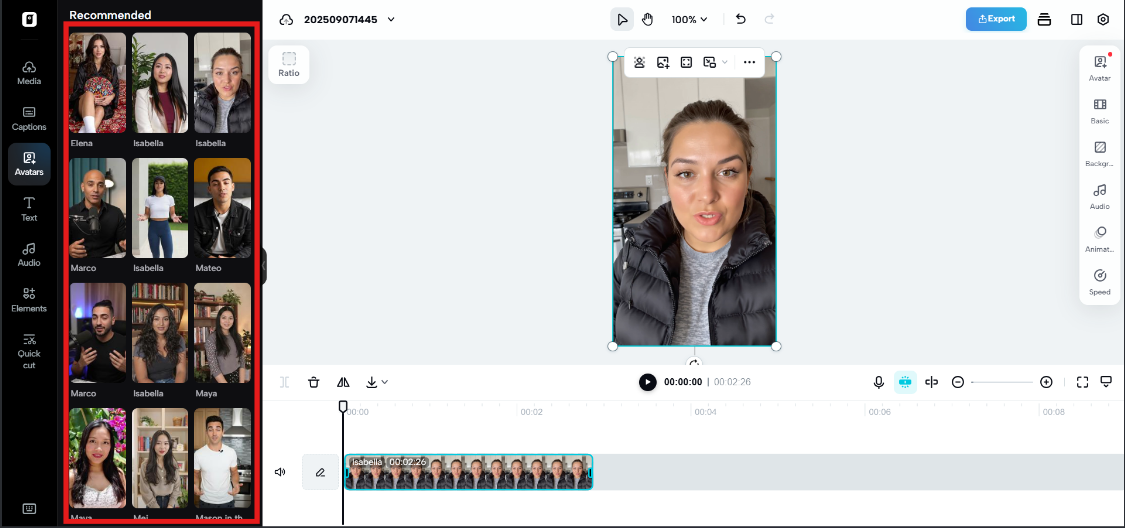Screen dimensions: 1125x528
Task: Click the blue Export button
Action: pos(995,19)
